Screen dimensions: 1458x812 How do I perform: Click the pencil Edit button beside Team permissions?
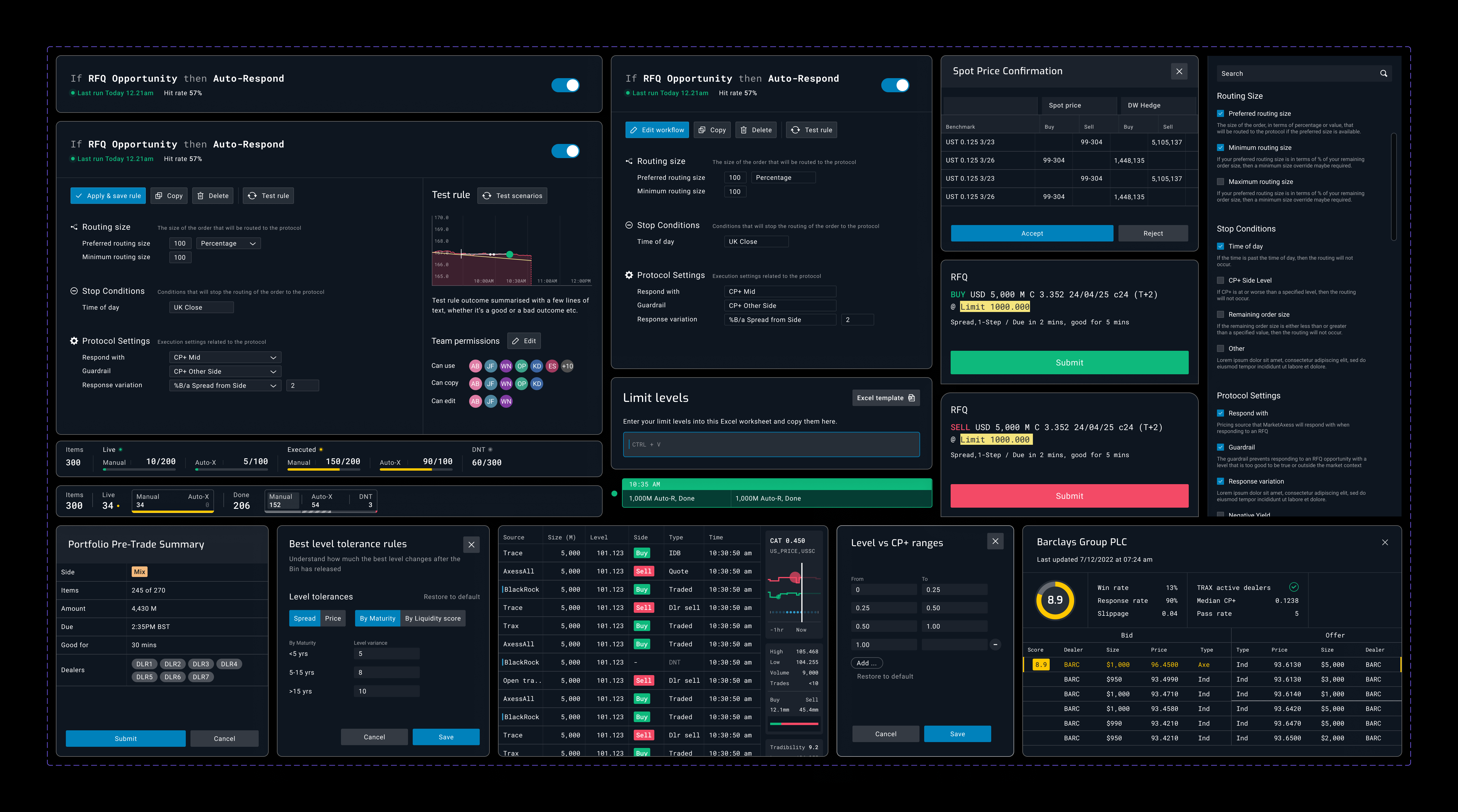[x=524, y=341]
